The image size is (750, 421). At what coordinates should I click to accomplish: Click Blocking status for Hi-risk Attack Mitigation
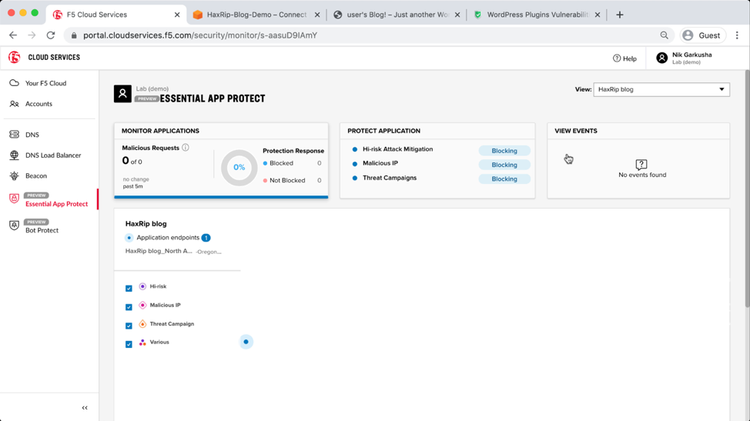click(504, 151)
